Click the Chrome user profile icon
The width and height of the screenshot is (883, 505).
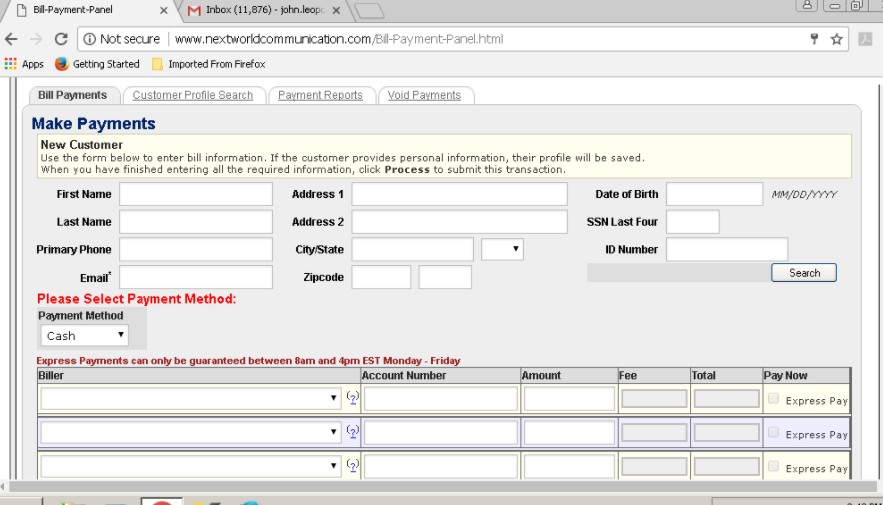point(806,5)
